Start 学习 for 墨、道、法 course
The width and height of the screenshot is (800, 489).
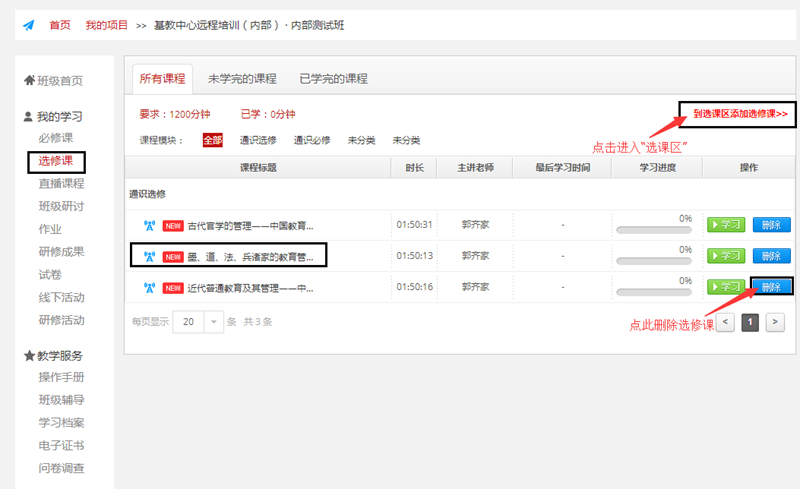(x=726, y=256)
